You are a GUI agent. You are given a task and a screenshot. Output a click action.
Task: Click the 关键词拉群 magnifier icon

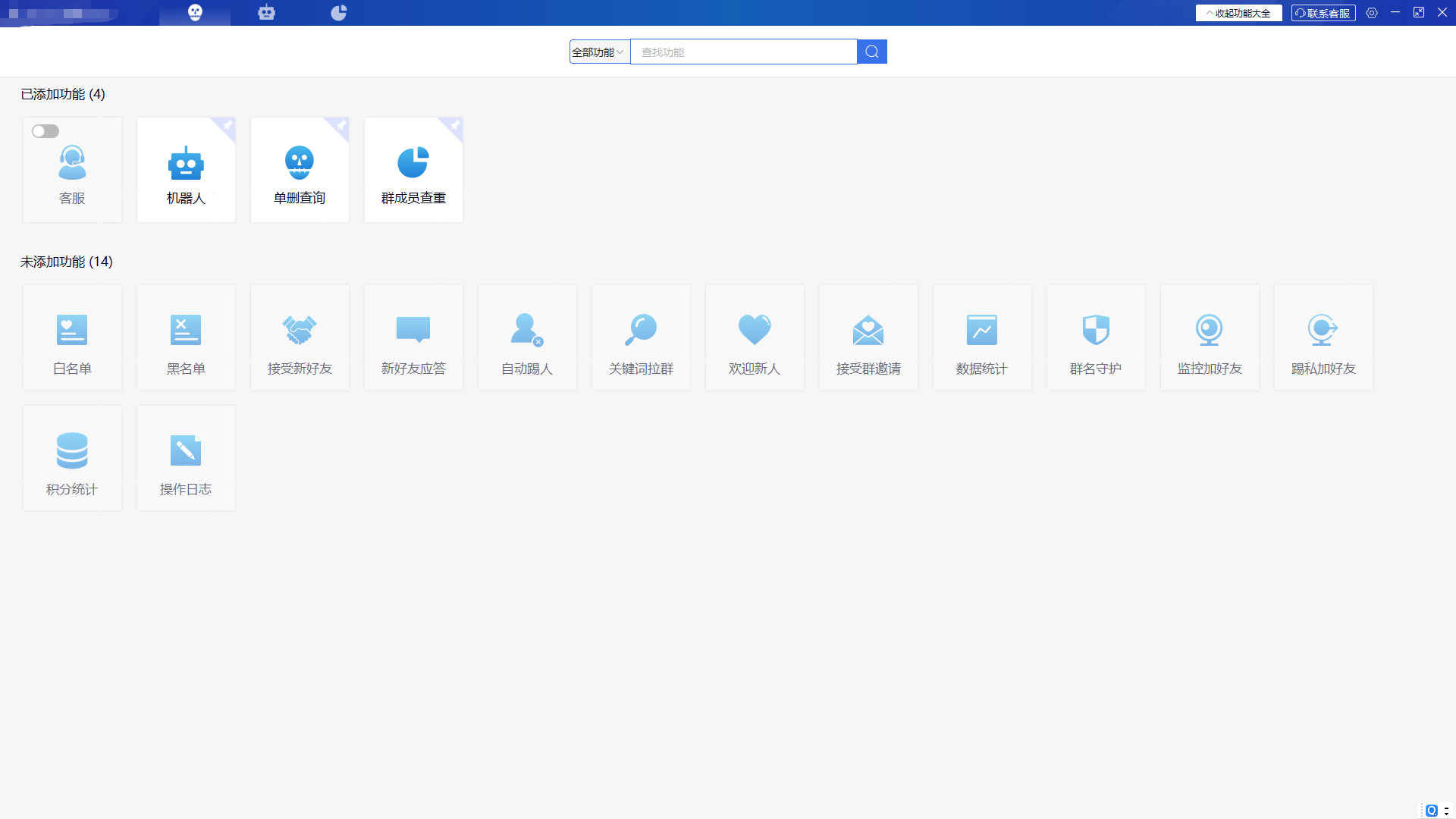641,330
